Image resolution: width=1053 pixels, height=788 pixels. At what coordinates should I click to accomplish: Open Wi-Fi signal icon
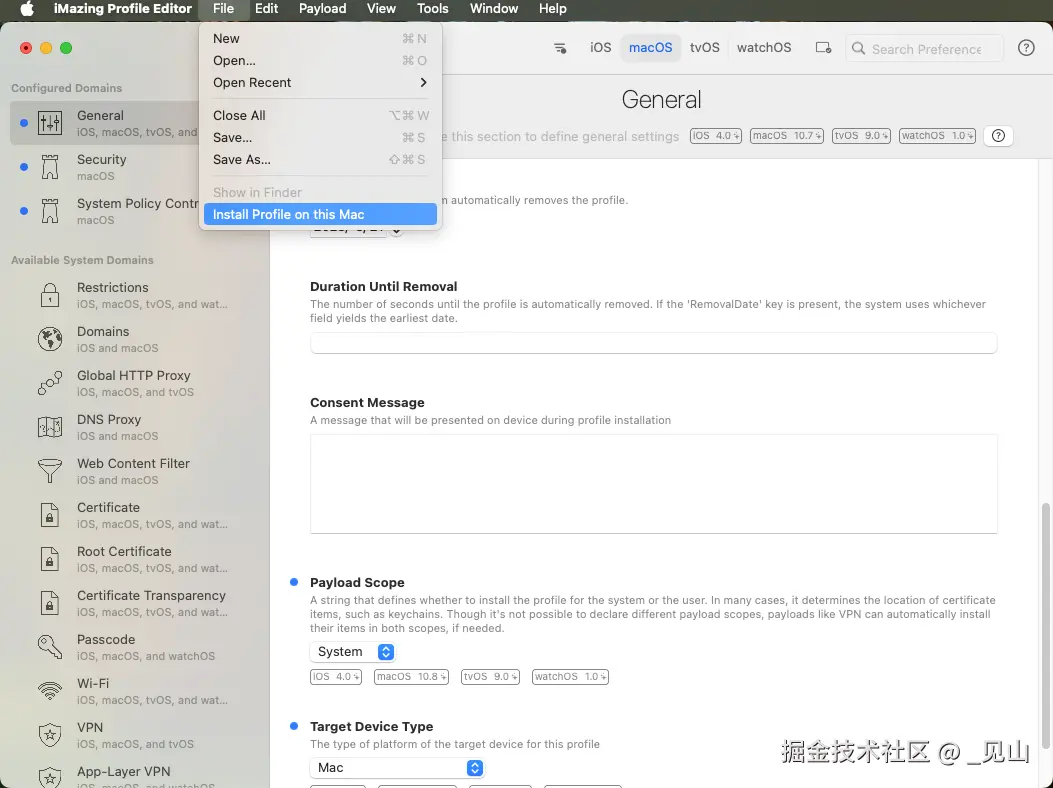(50, 691)
